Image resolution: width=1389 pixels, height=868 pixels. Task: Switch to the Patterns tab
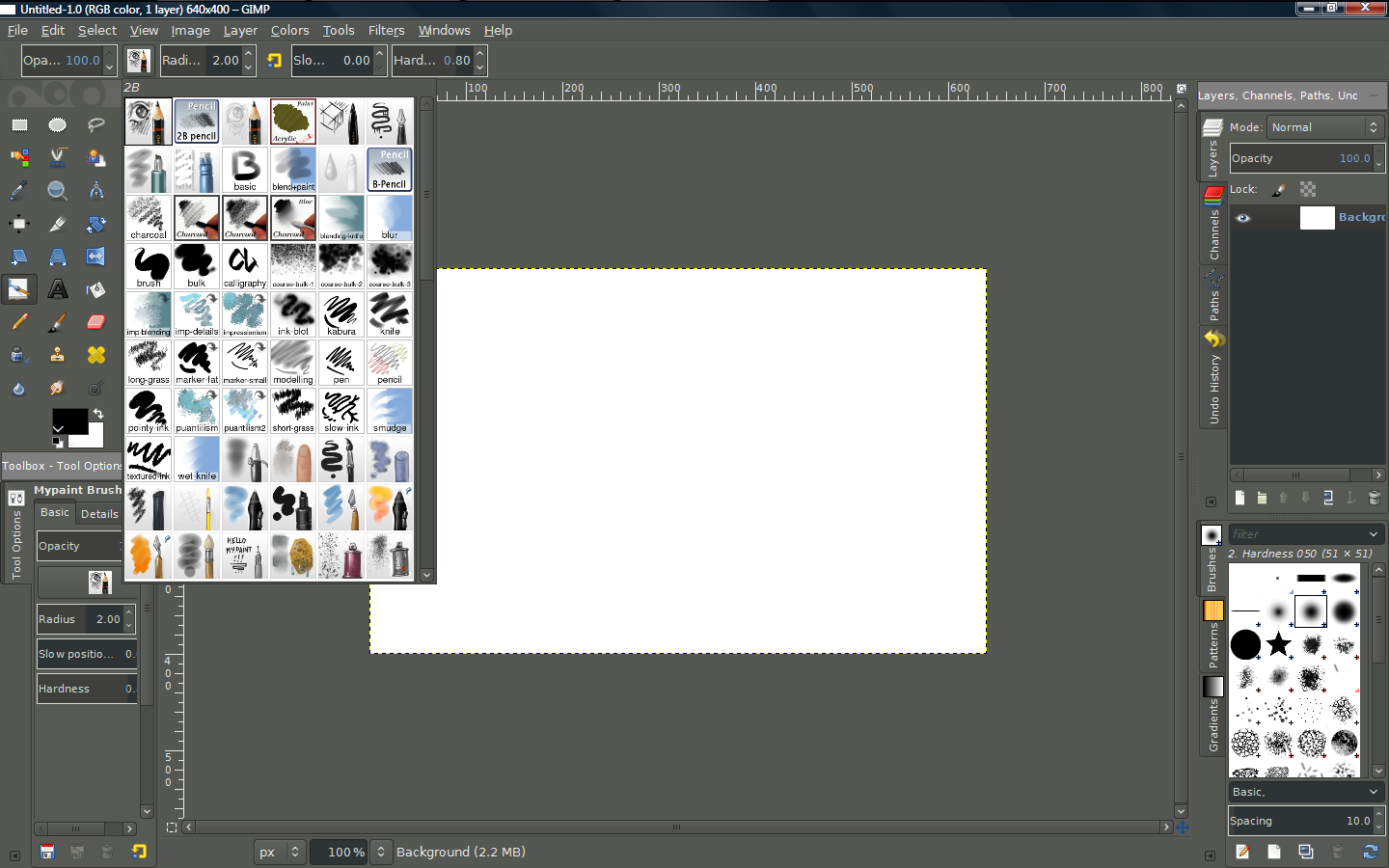coord(1213,634)
